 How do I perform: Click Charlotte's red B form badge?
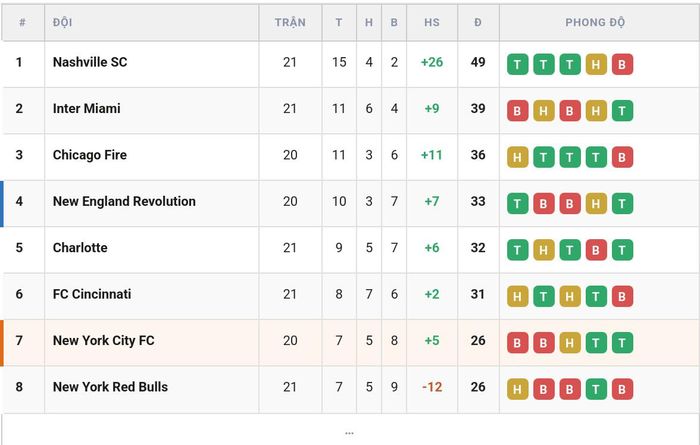(x=596, y=250)
